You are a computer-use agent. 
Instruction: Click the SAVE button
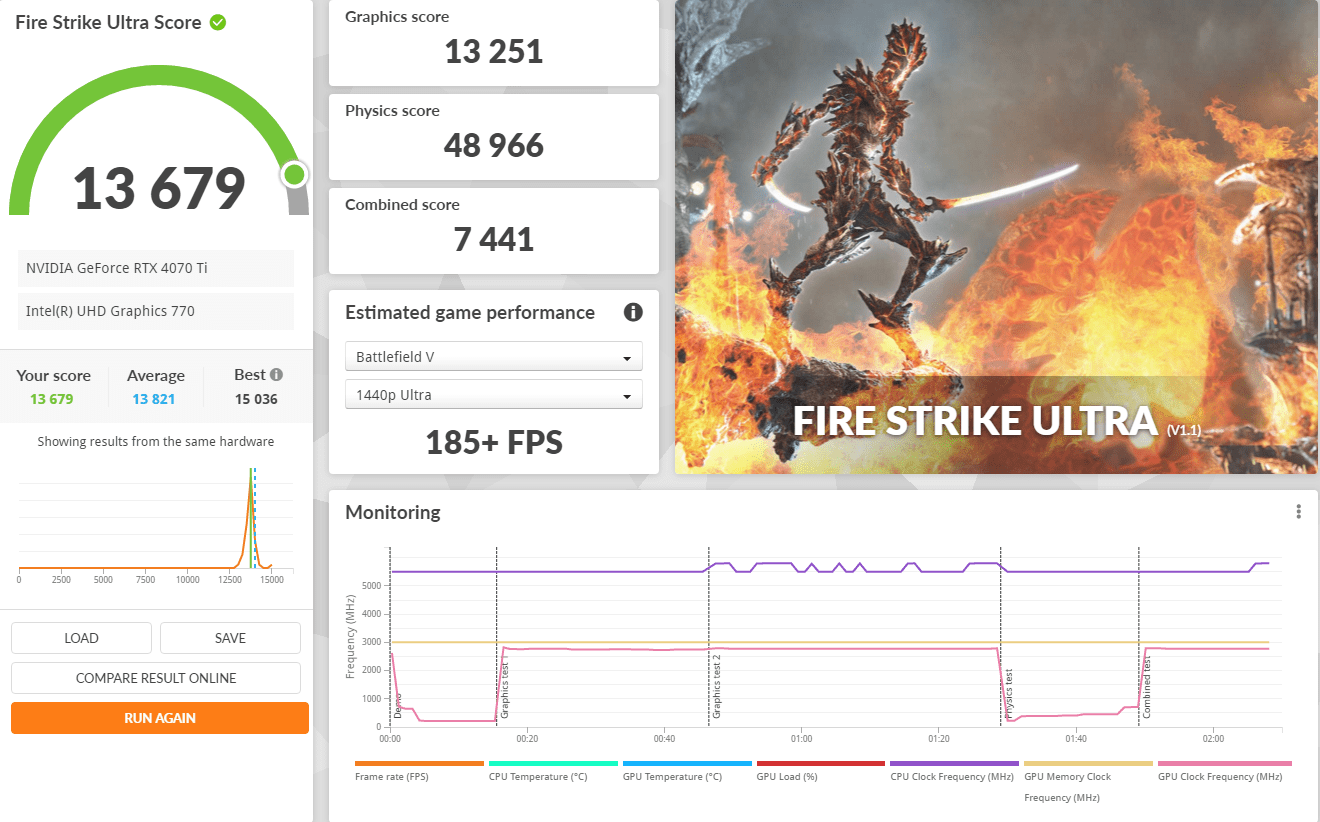click(230, 638)
